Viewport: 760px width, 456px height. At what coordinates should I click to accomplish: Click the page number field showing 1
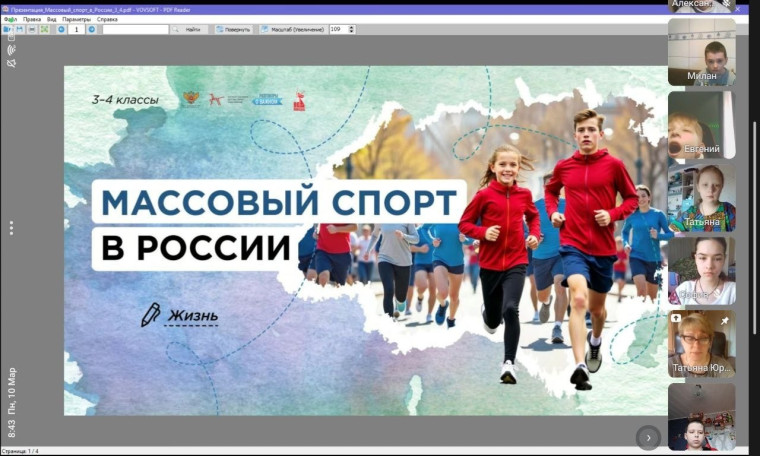point(76,30)
